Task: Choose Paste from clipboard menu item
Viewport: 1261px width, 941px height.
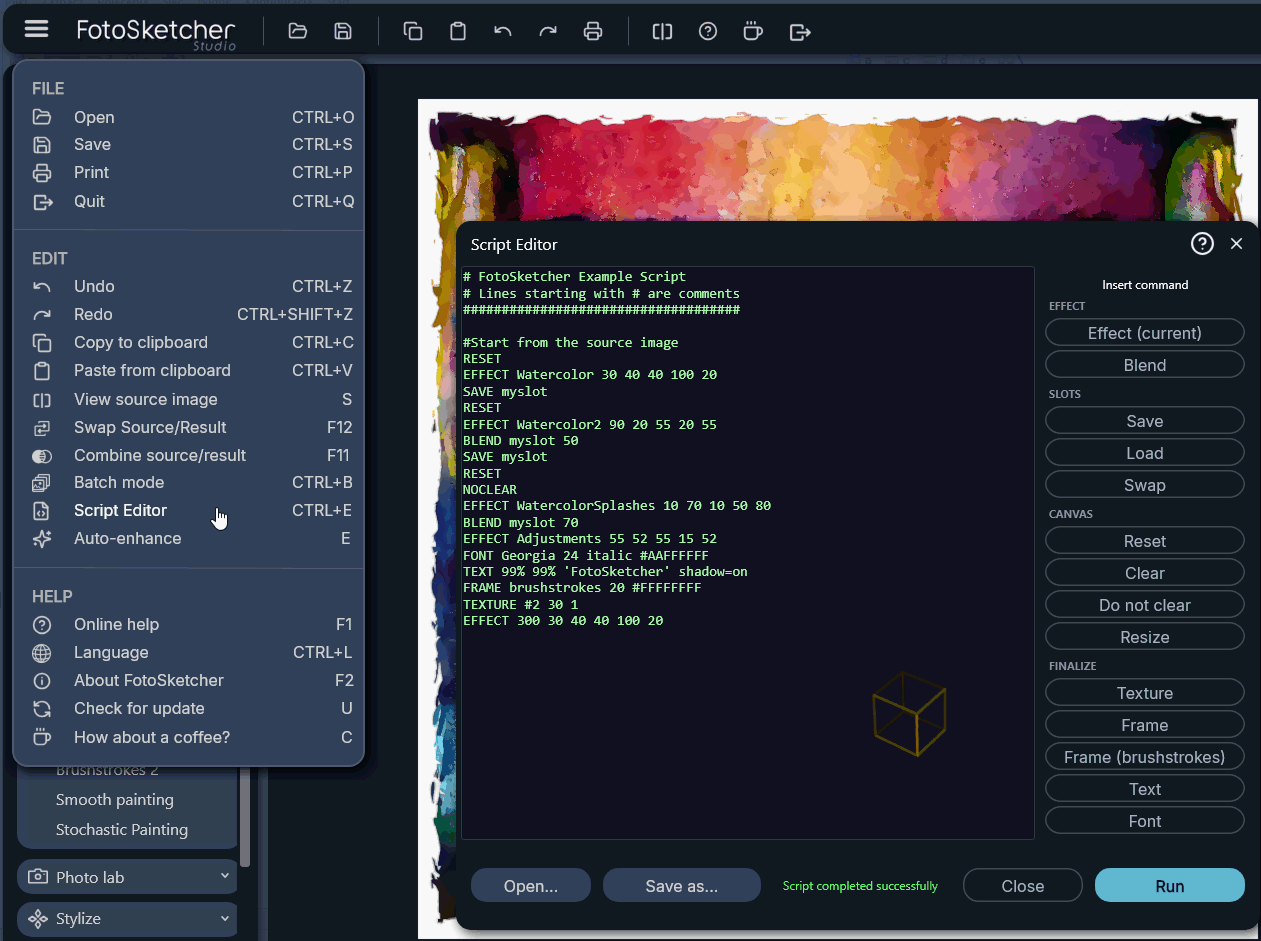Action: tap(188, 370)
